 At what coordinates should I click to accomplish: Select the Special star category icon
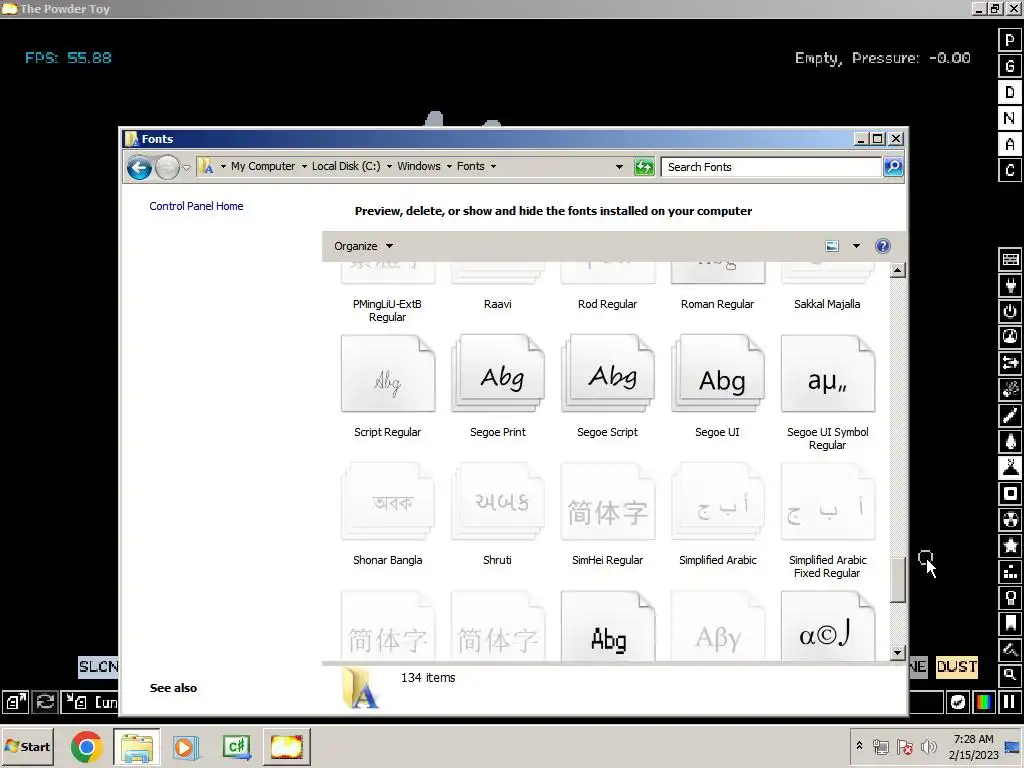pyautogui.click(x=1010, y=545)
